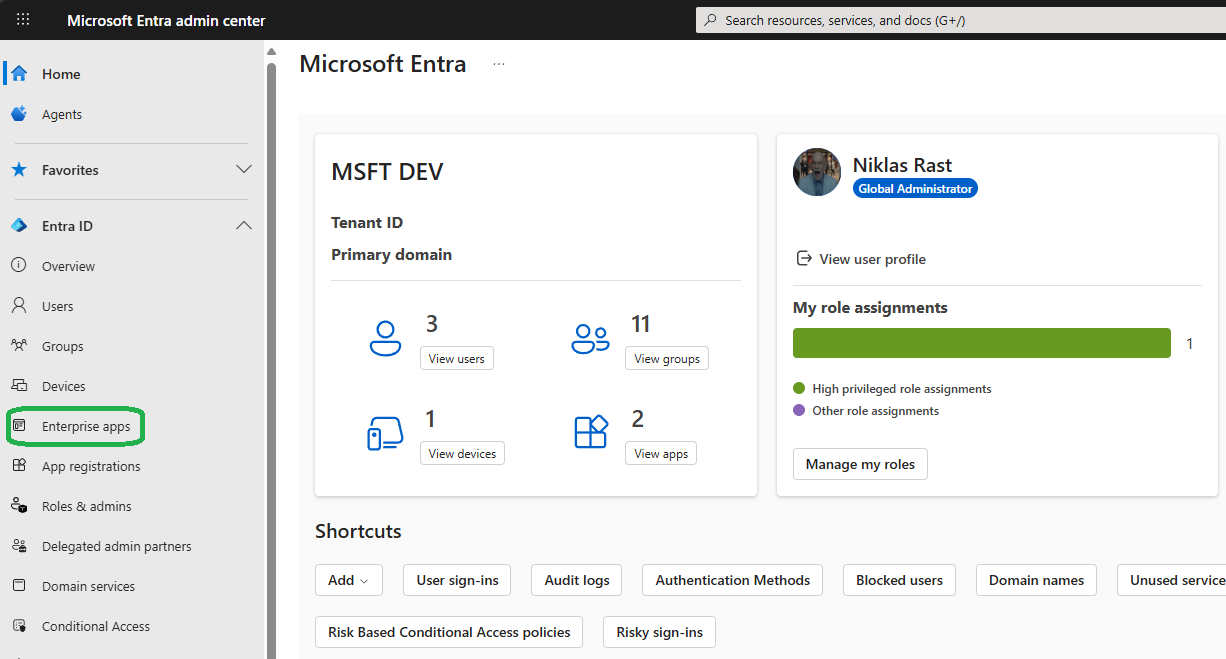
Task: Open Devices via its sidebar icon
Action: 19,386
